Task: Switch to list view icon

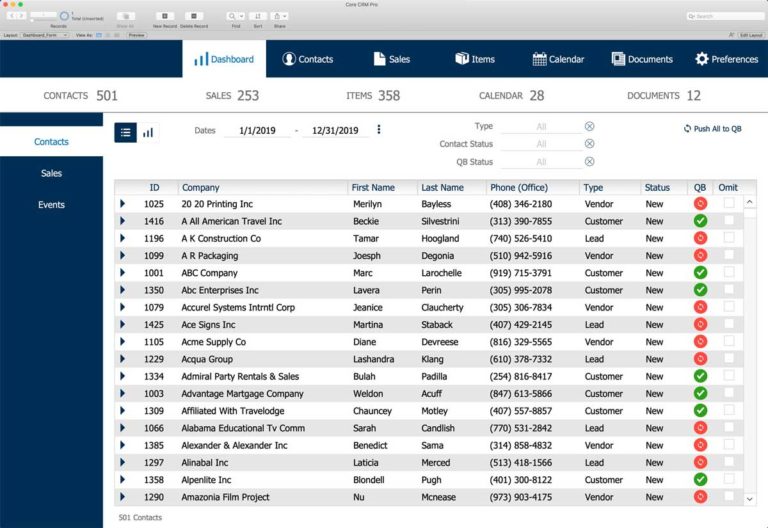Action: 125,132
